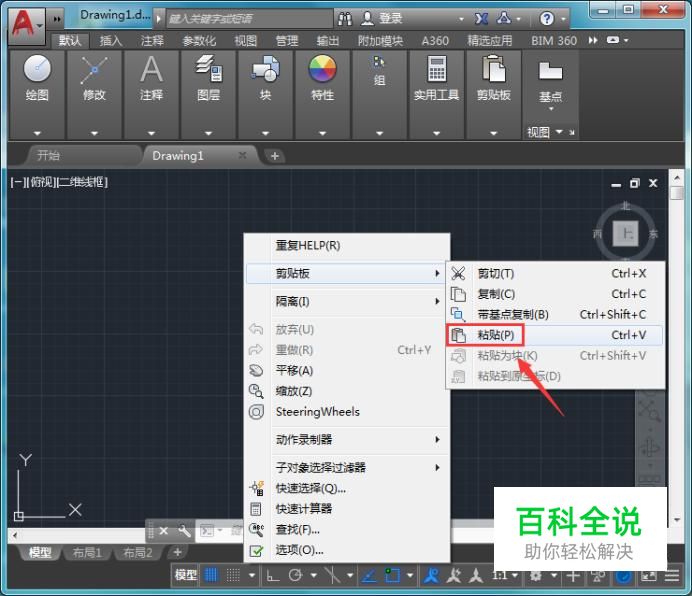Image resolution: width=692 pixels, height=596 pixels.
Task: Click the binoculars search icon
Action: (345, 19)
